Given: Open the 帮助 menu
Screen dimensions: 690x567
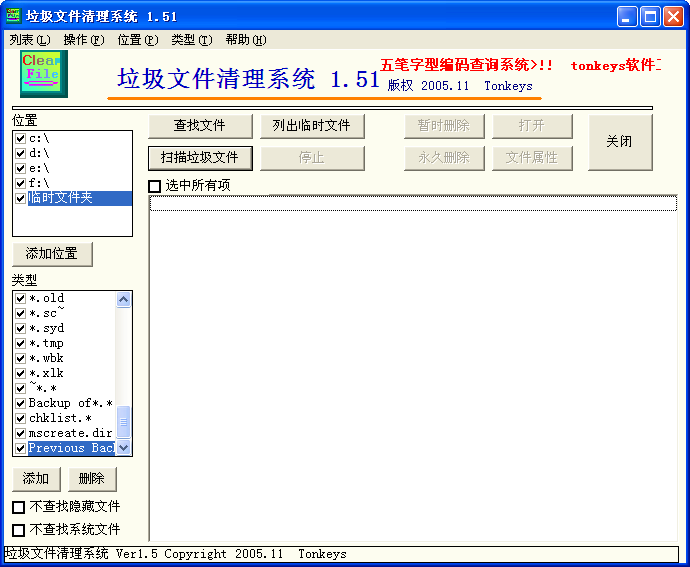Looking at the screenshot, I should (245, 40).
